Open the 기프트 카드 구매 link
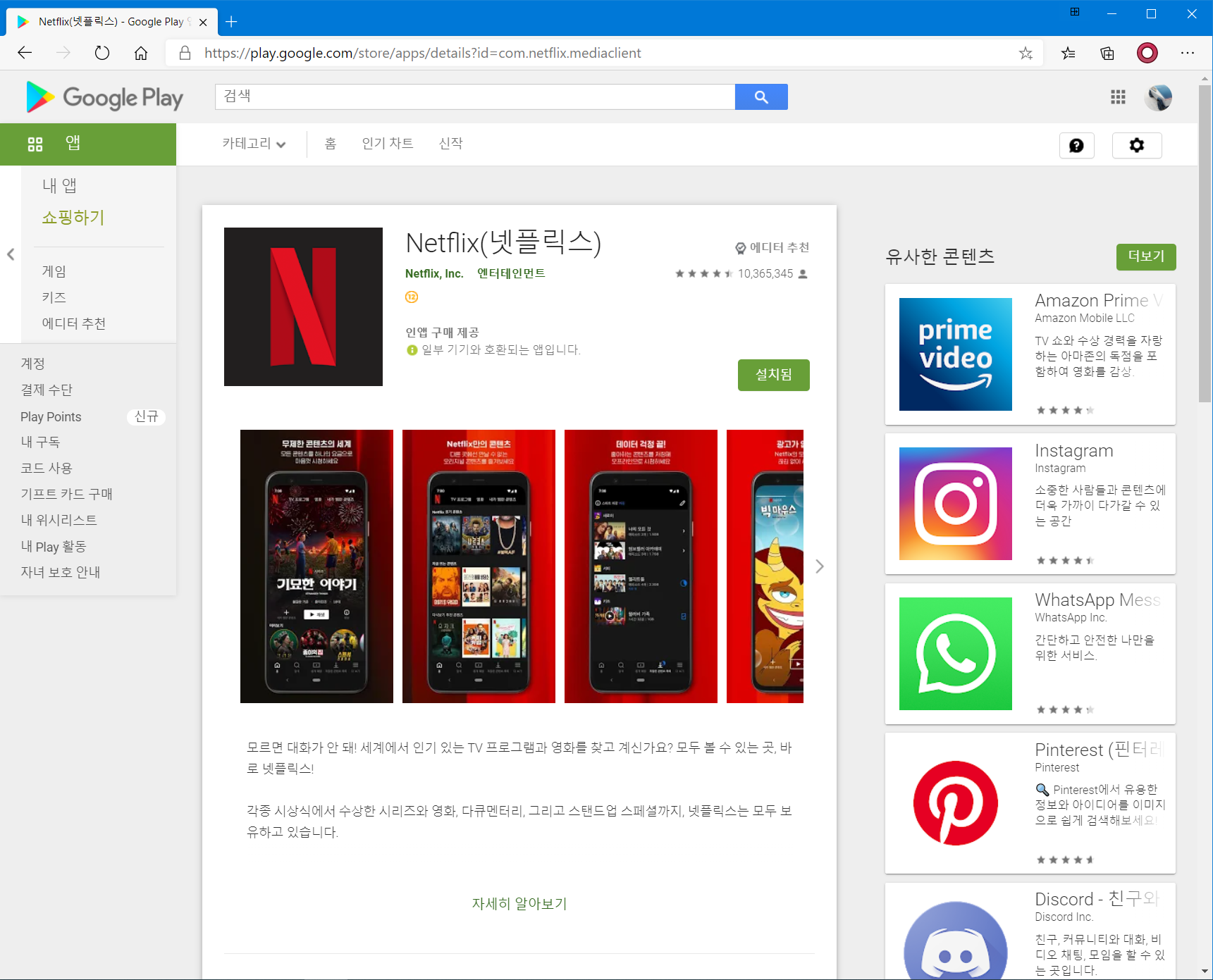 [x=67, y=494]
